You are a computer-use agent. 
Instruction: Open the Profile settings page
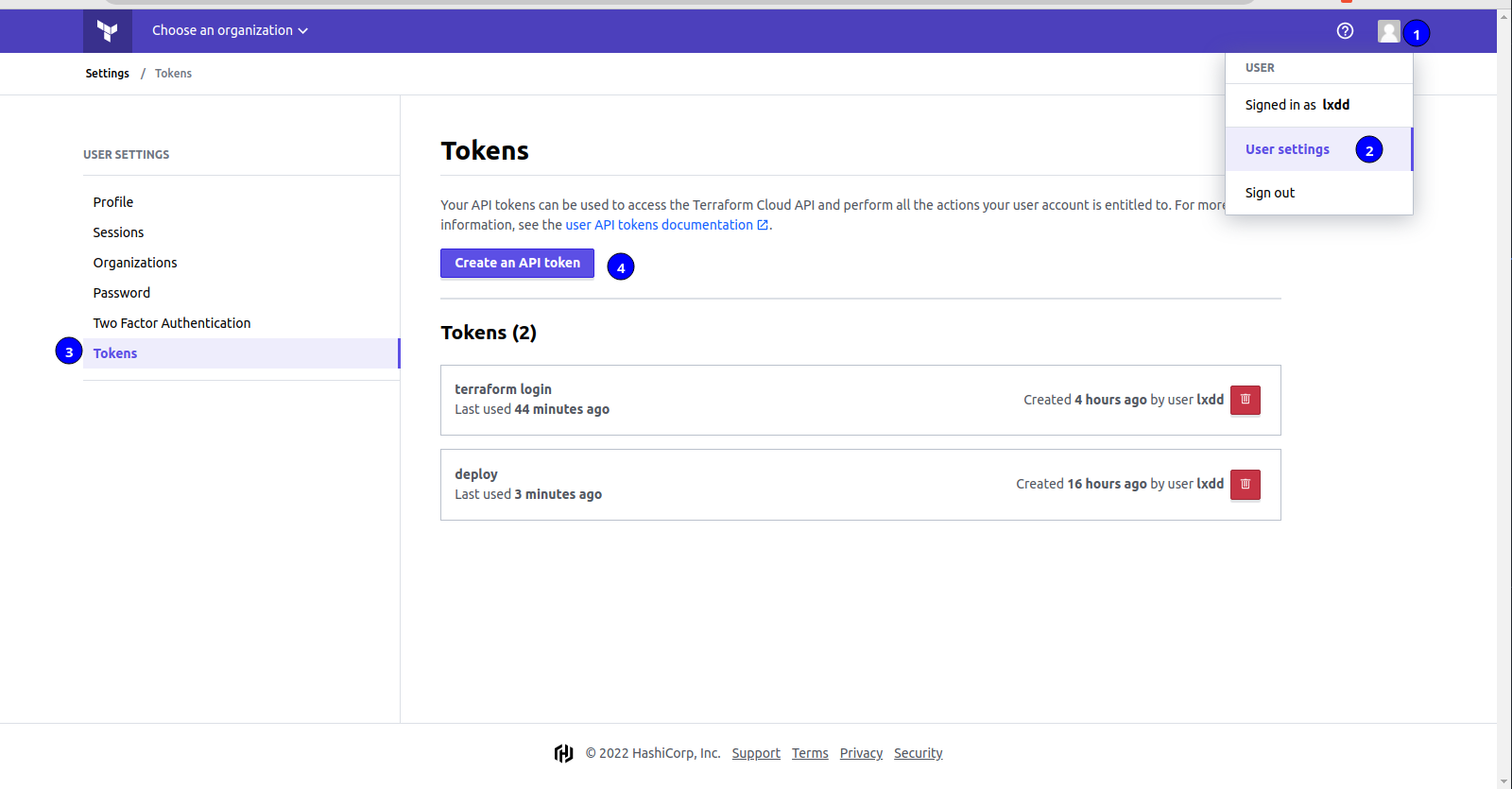[x=113, y=202]
